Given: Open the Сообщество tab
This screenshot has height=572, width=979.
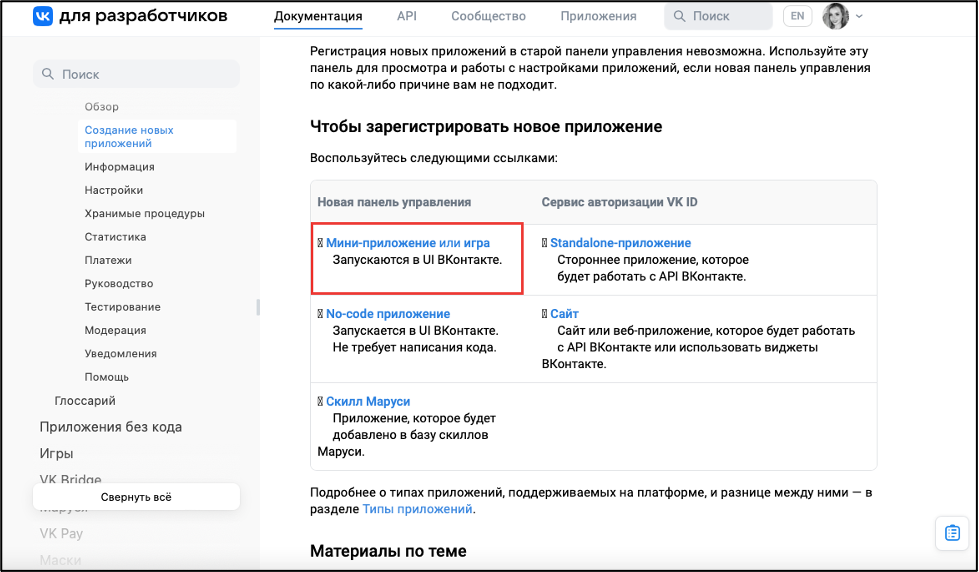Looking at the screenshot, I should coord(488,16).
